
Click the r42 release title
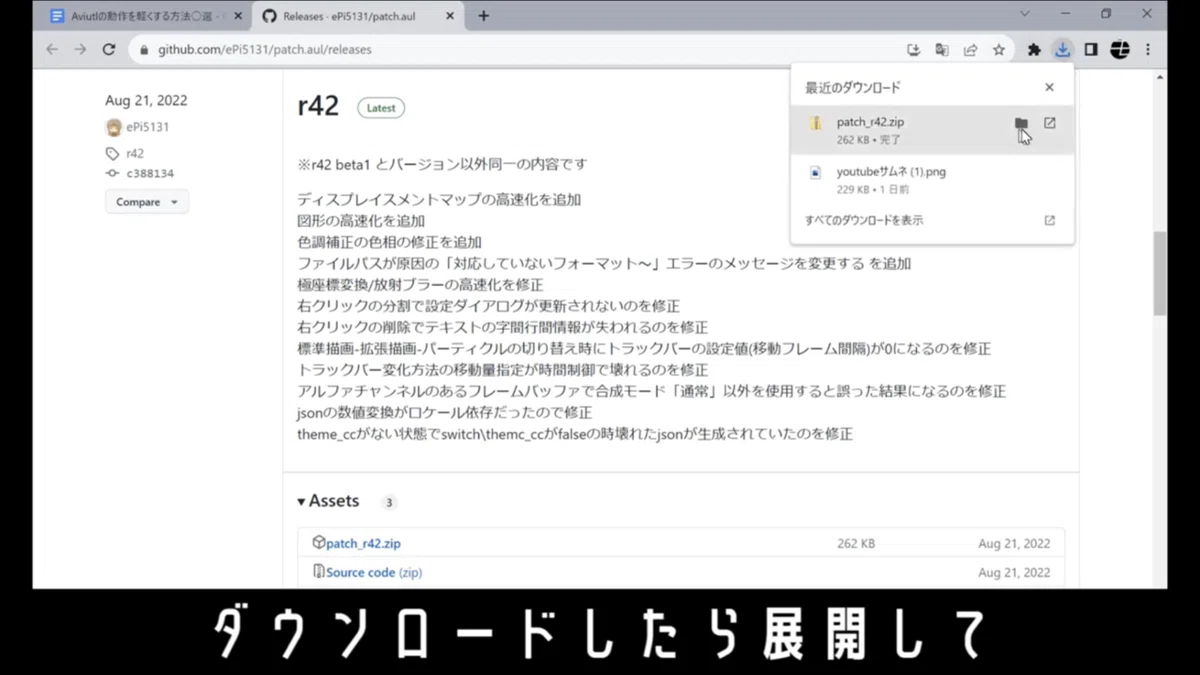coord(318,106)
